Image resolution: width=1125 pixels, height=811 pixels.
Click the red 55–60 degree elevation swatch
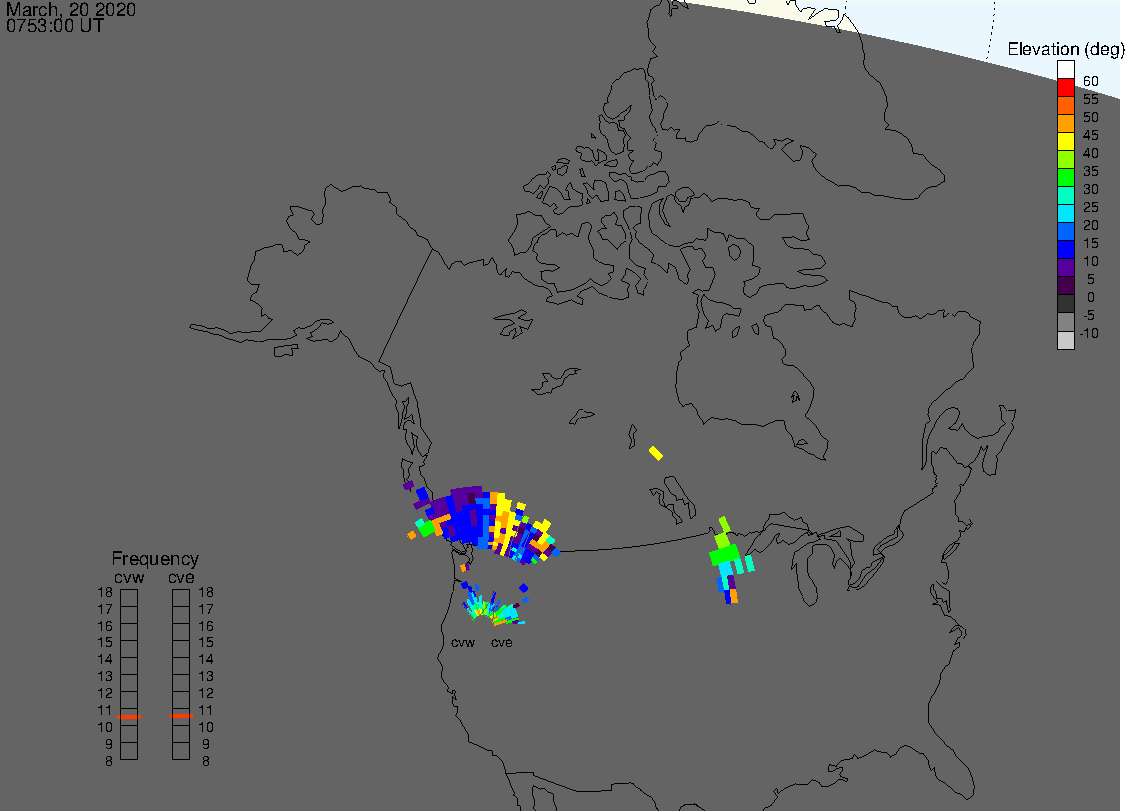click(x=1065, y=88)
